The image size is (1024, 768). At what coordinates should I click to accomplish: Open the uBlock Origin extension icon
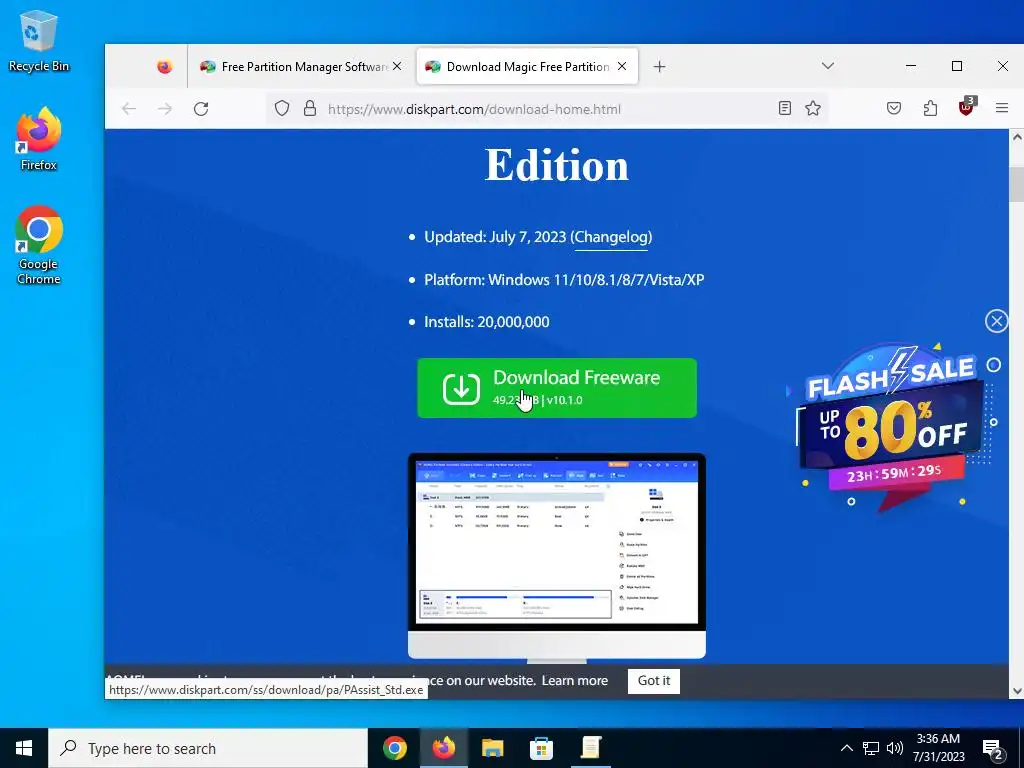tap(967, 107)
